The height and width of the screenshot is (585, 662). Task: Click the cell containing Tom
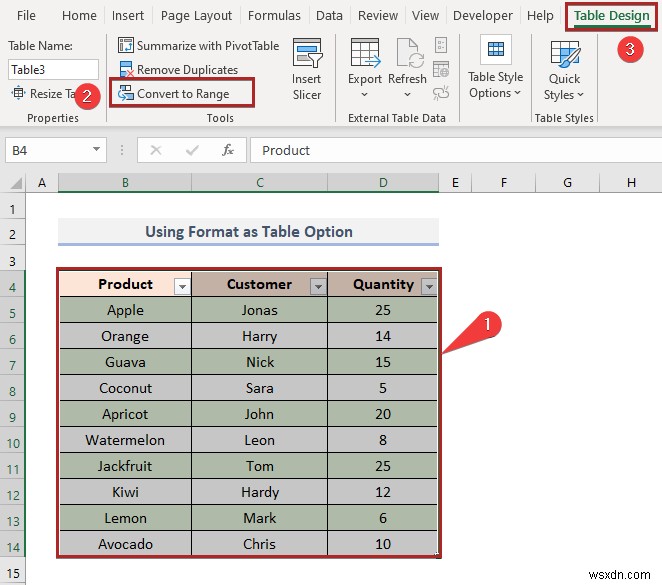260,466
